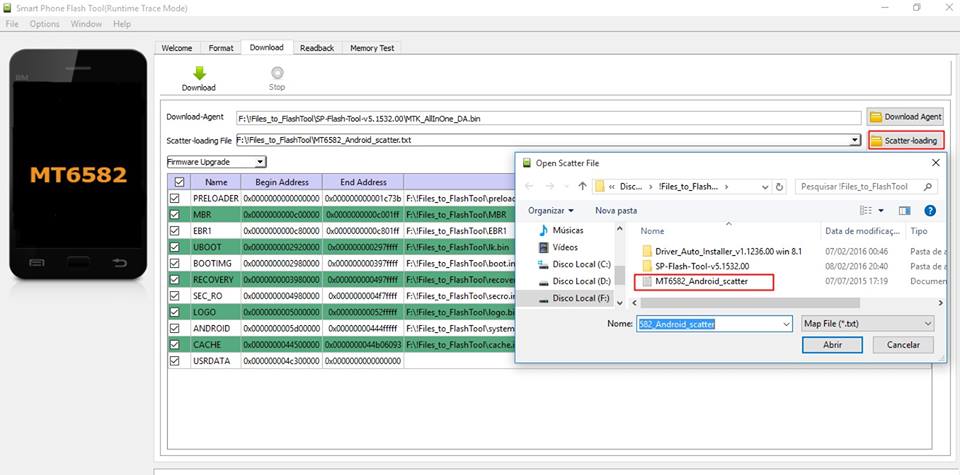Uncheck the PRELOADER partition checkbox
Viewport: 960px width, 475px height.
pyautogui.click(x=174, y=198)
